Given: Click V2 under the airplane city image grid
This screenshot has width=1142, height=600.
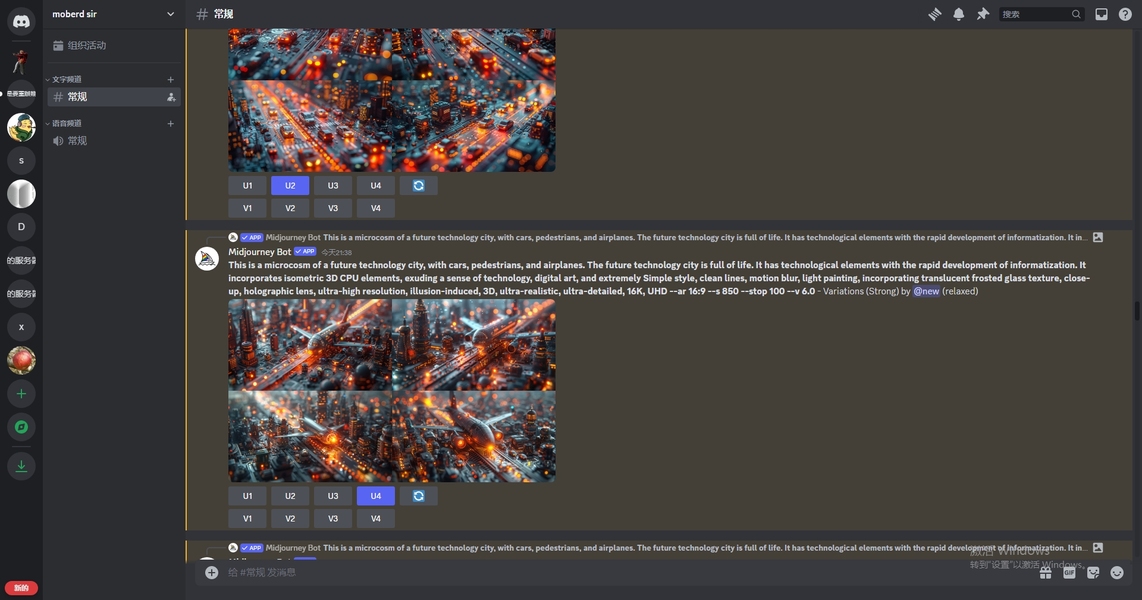Looking at the screenshot, I should coord(290,518).
